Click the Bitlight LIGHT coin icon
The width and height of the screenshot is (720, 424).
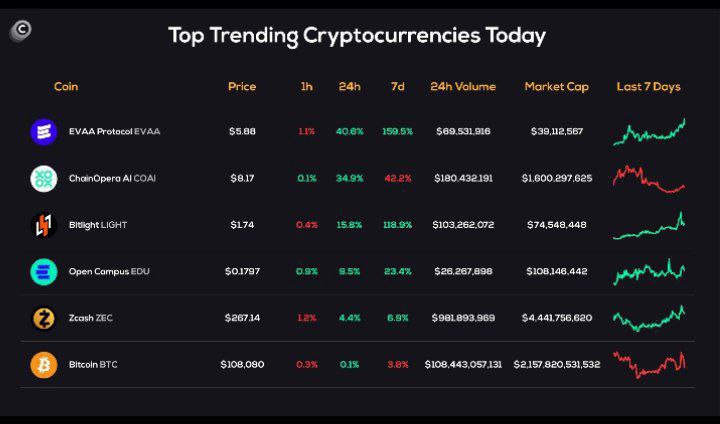44,225
